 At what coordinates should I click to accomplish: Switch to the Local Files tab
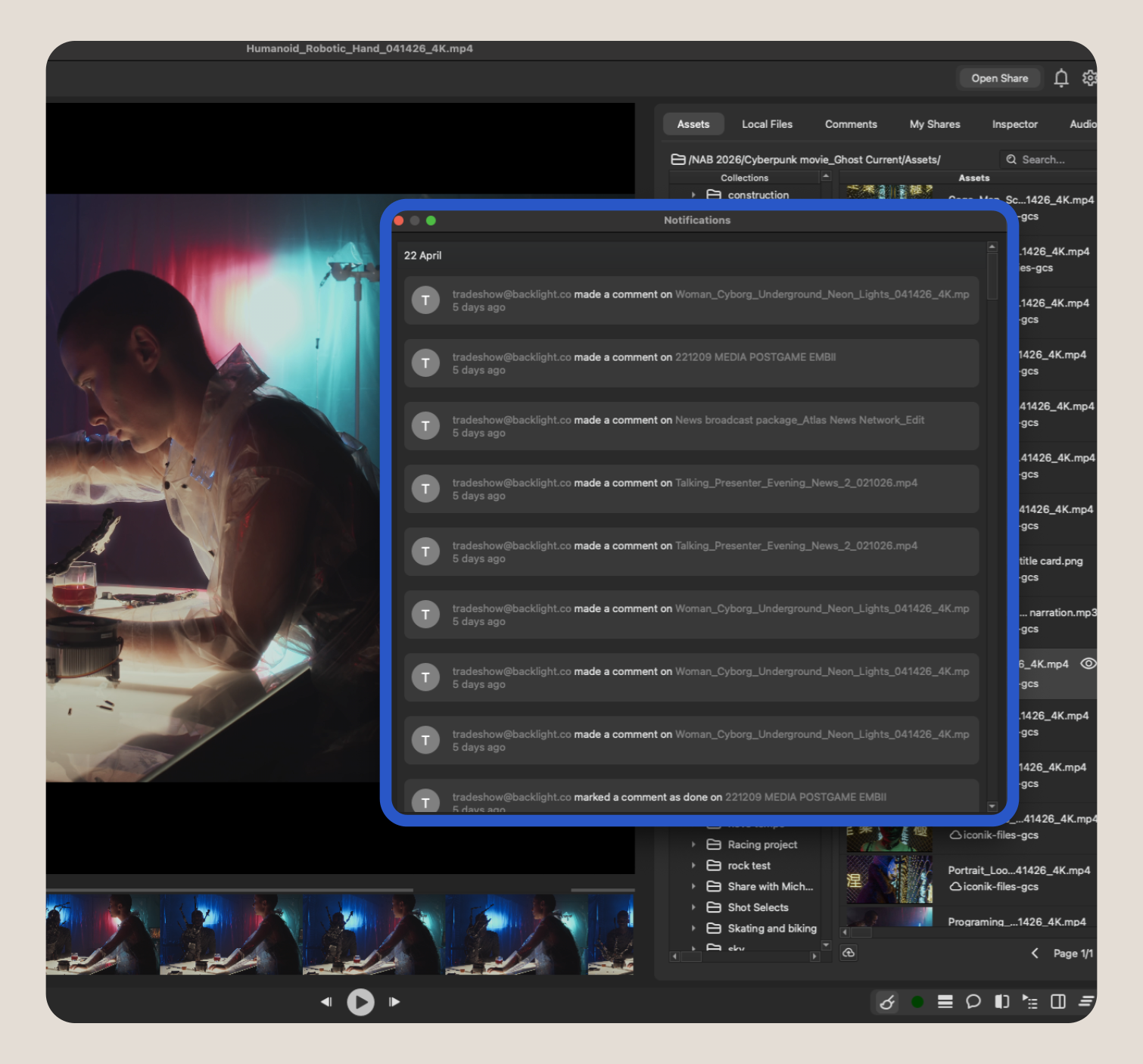(767, 124)
